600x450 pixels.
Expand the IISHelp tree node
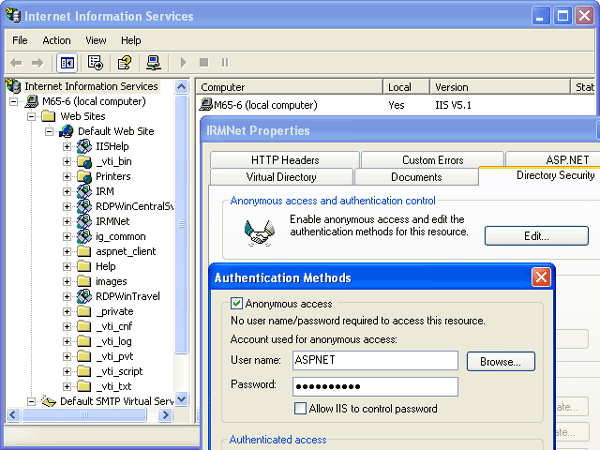[x=67, y=146]
